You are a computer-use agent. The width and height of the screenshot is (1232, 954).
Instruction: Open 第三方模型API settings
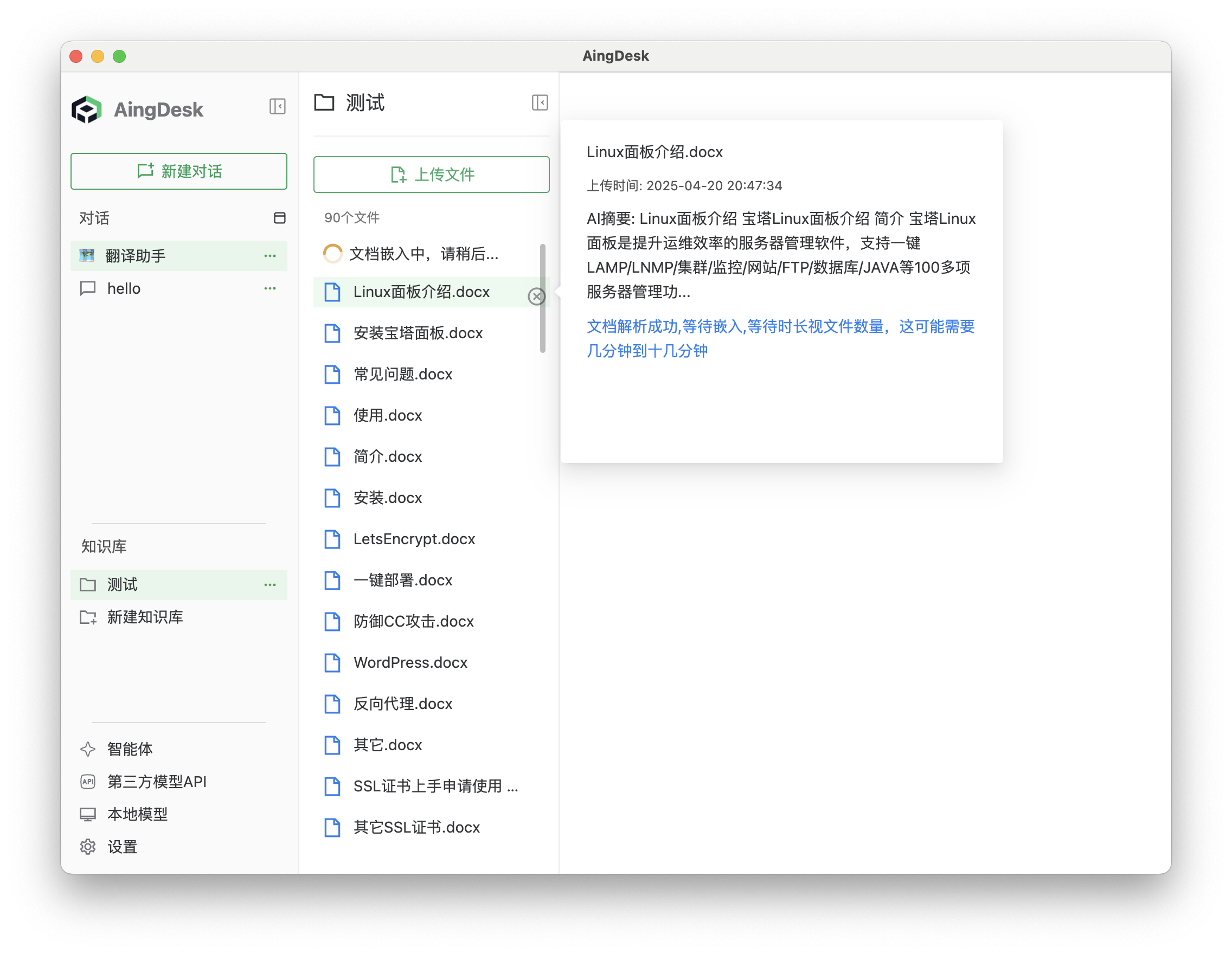click(156, 782)
